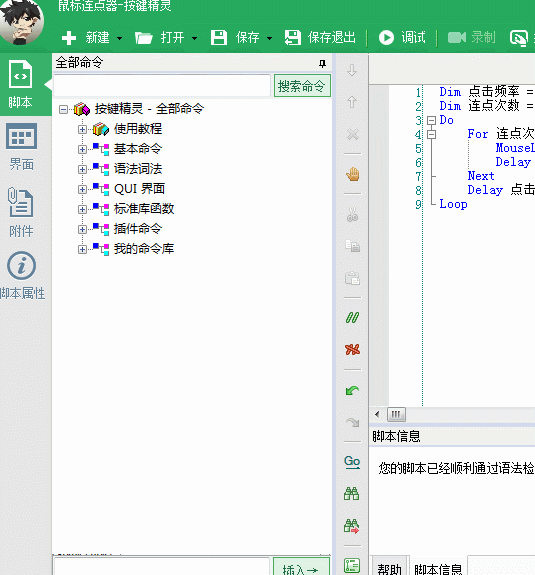
Task: Select 标准库函数 in command tree
Action: pyautogui.click(x=144, y=209)
